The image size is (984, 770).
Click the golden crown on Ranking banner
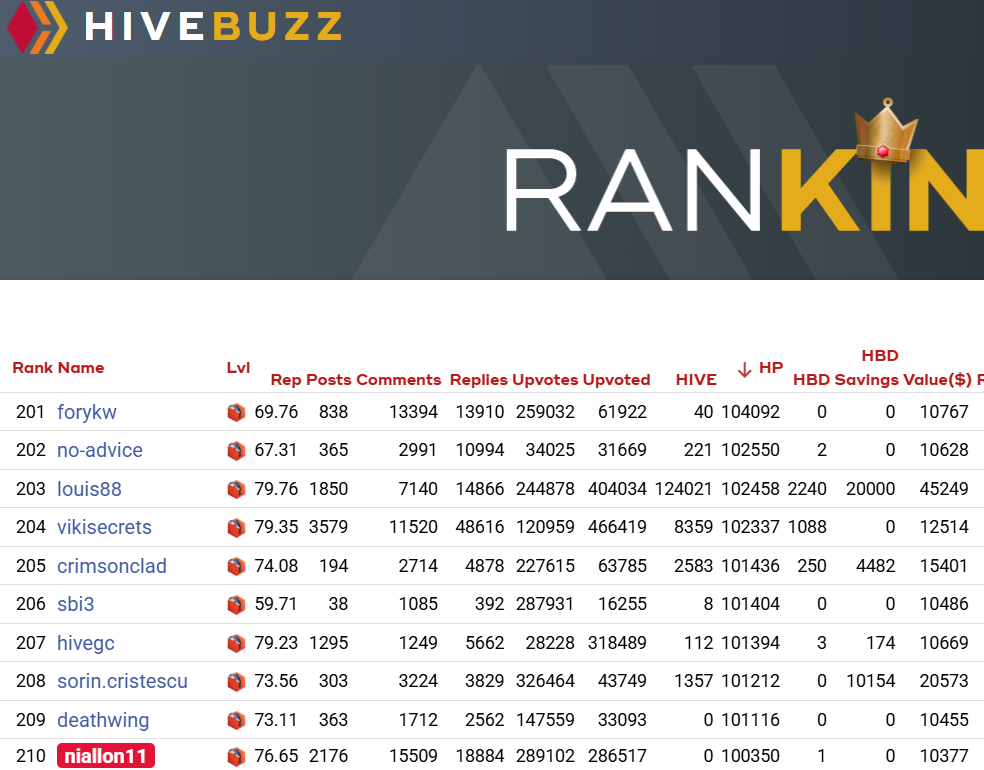click(885, 133)
